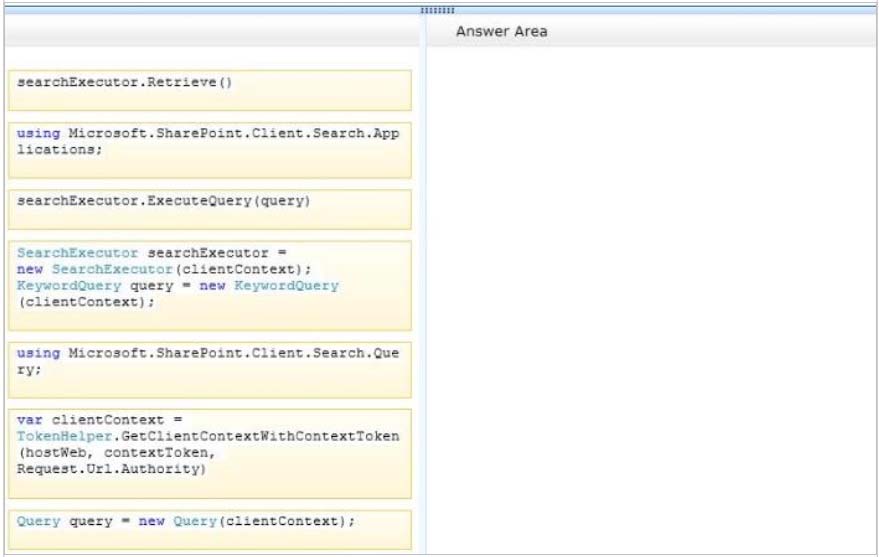Image resolution: width=879 pixels, height=557 pixels.
Task: Select the using Search.Query namespace block
Action: (210, 369)
